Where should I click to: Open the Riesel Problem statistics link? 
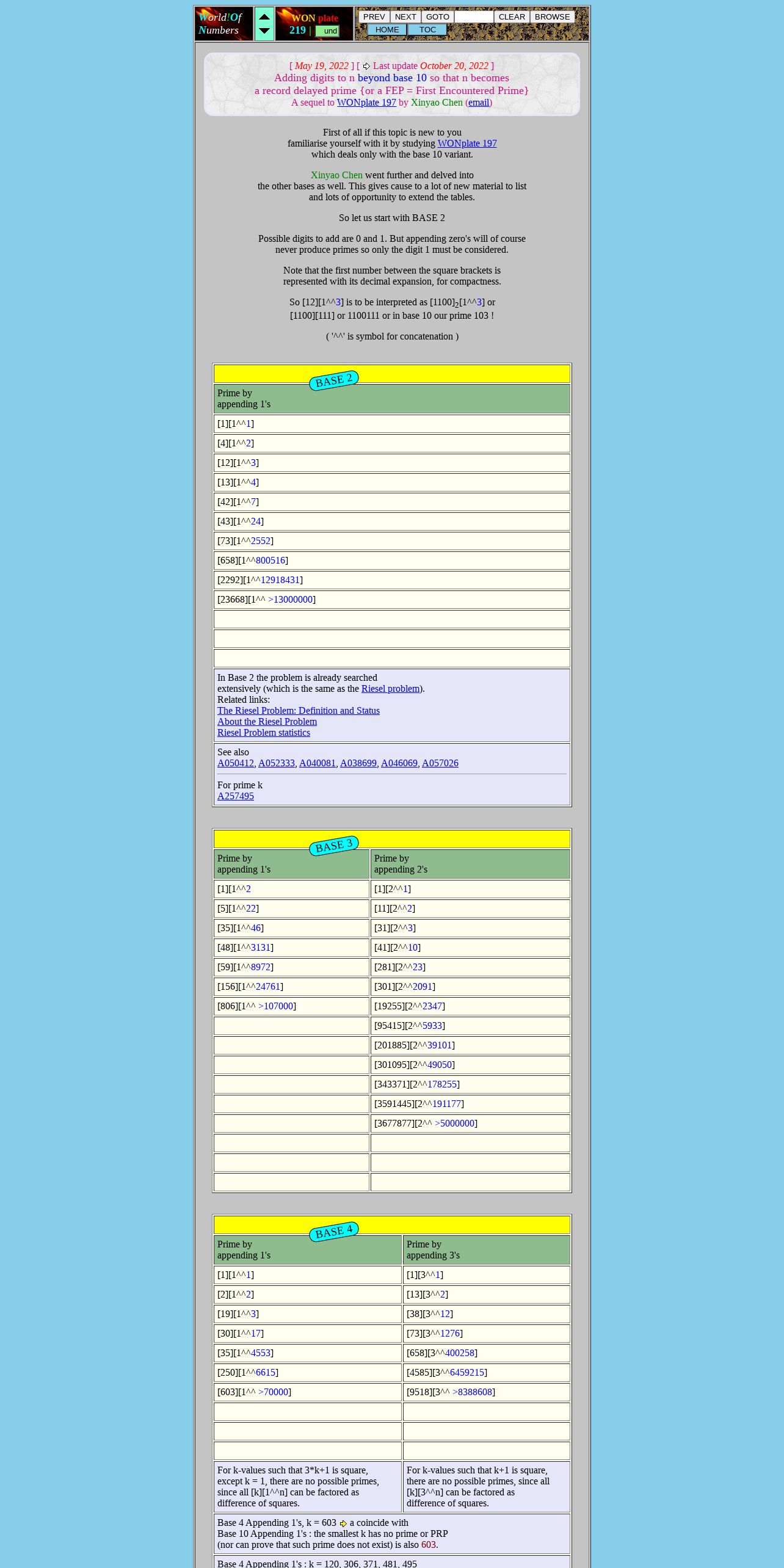(x=264, y=733)
